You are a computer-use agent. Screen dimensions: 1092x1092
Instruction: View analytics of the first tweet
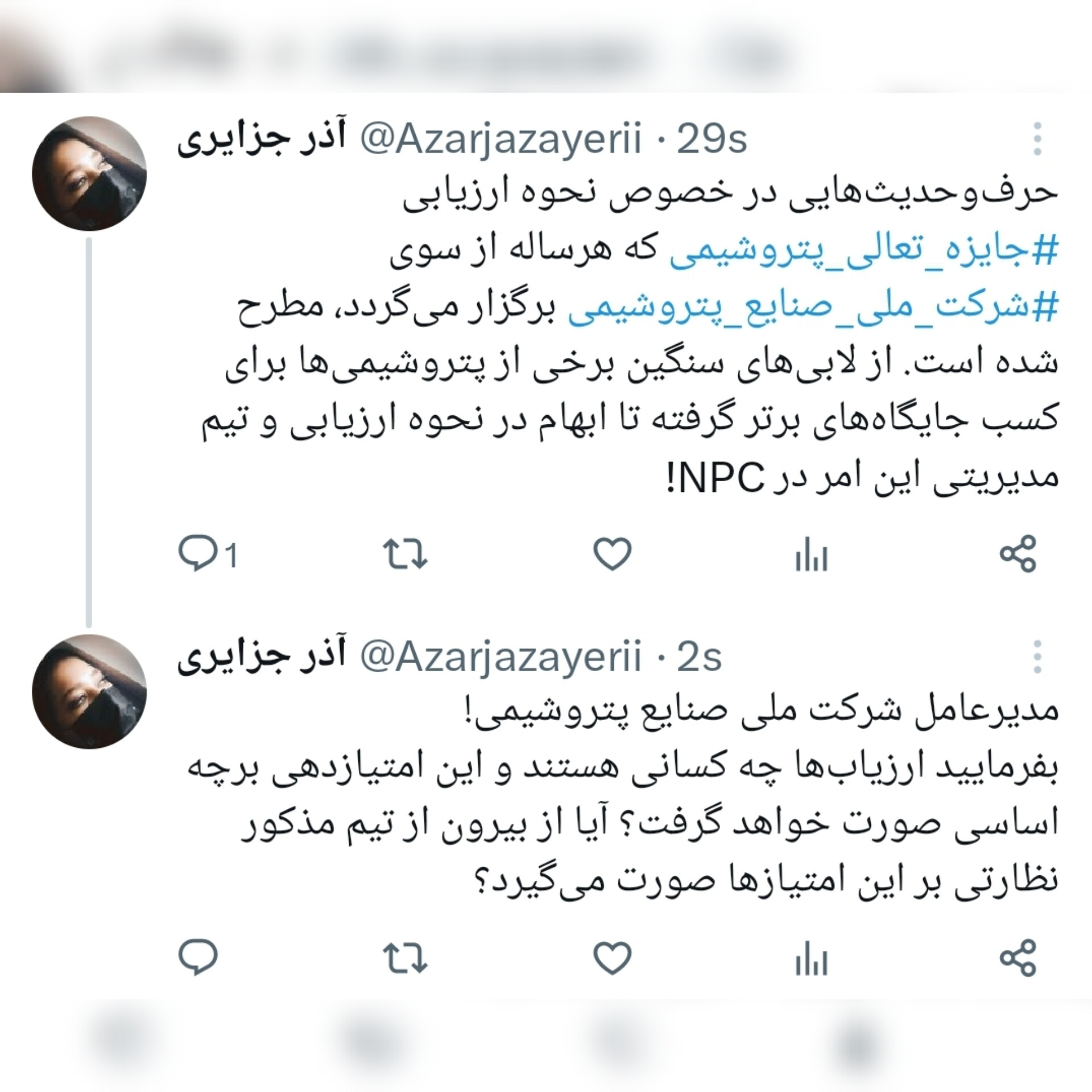(811, 554)
